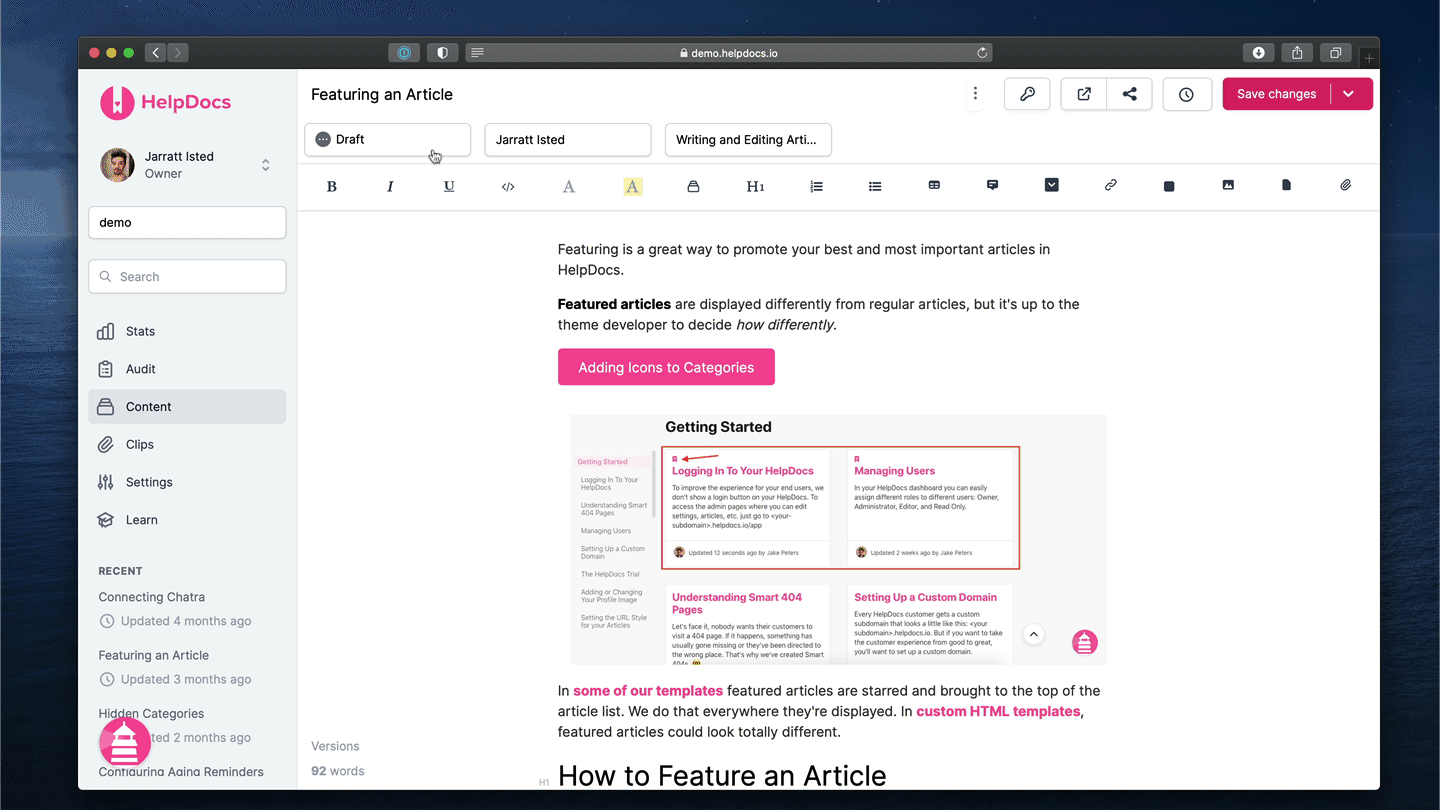The width and height of the screenshot is (1440, 810).
Task: Open the yellow highlight color tool
Action: click(632, 186)
